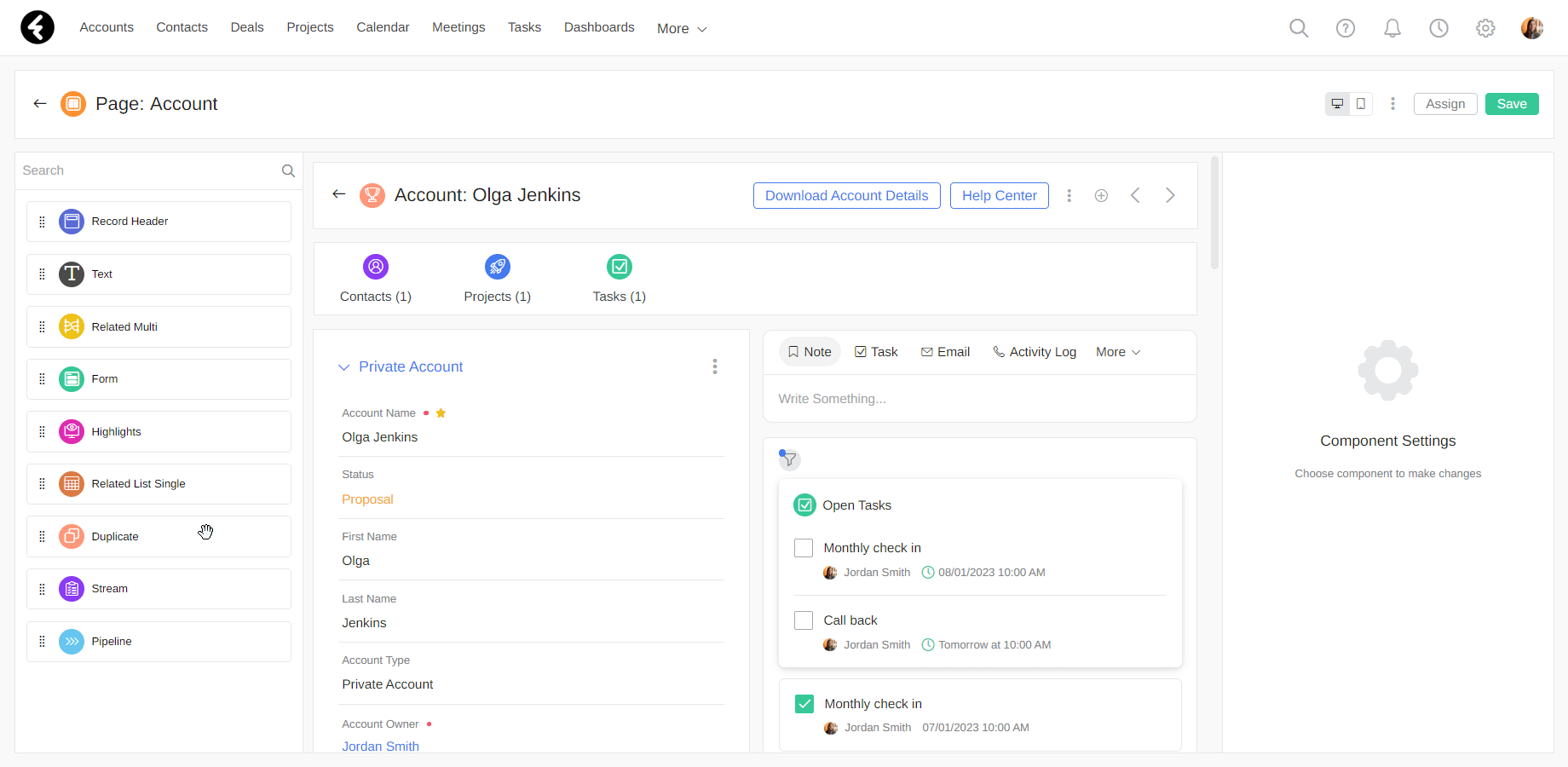1568x767 pixels.
Task: Open the help question mark icon
Action: click(x=1346, y=28)
